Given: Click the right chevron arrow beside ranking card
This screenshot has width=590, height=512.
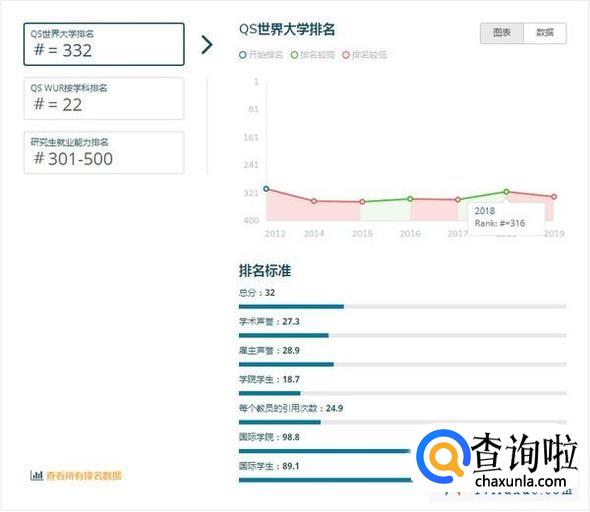Looking at the screenshot, I should coord(207,45).
